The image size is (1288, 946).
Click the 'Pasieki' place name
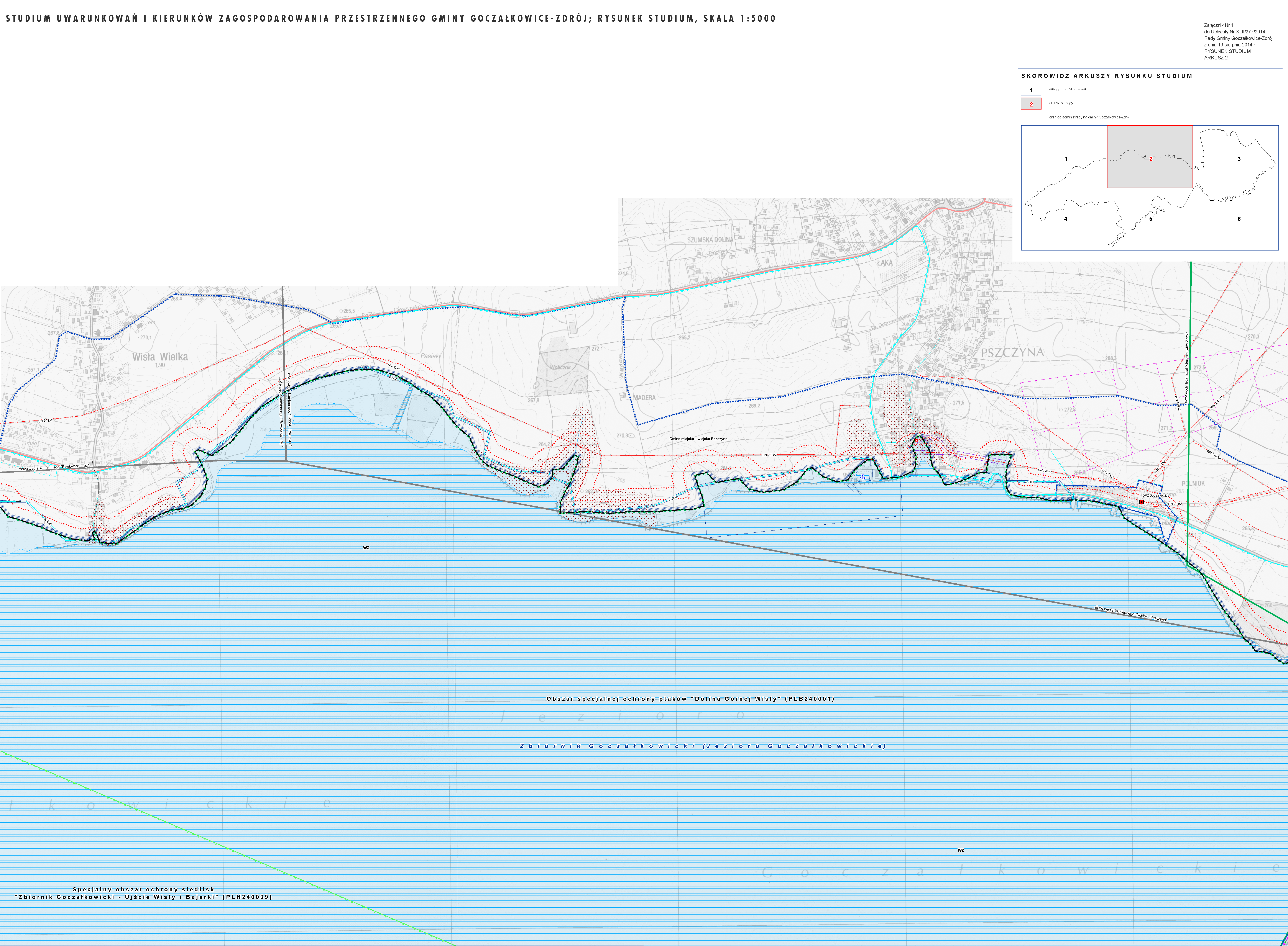(430, 356)
